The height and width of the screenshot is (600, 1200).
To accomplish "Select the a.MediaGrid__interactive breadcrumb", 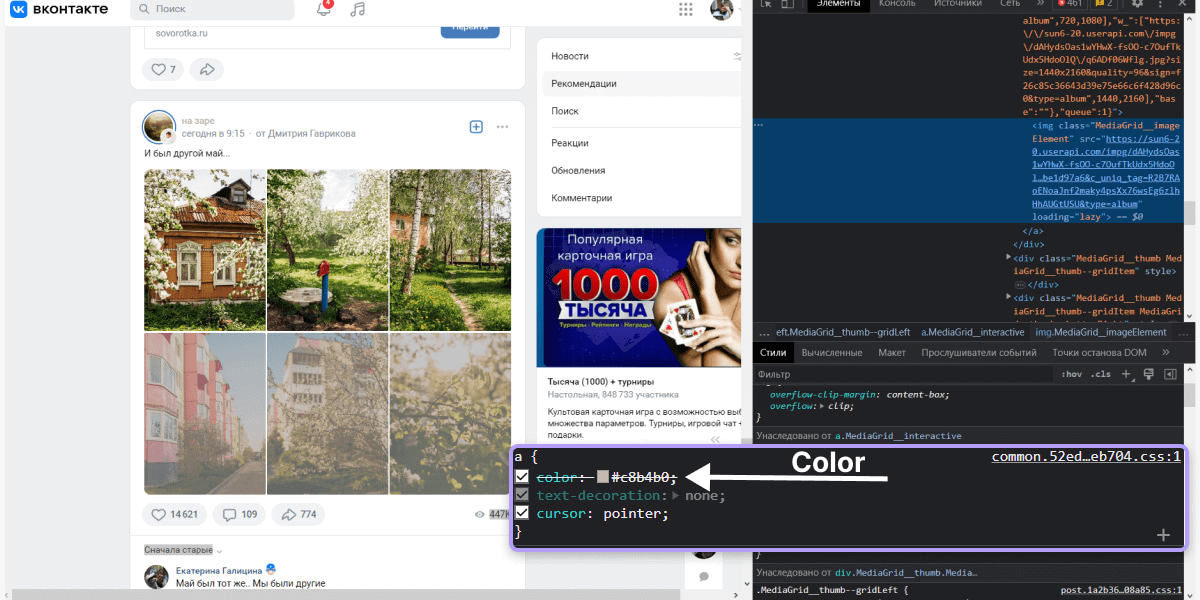I will pyautogui.click(x=972, y=332).
